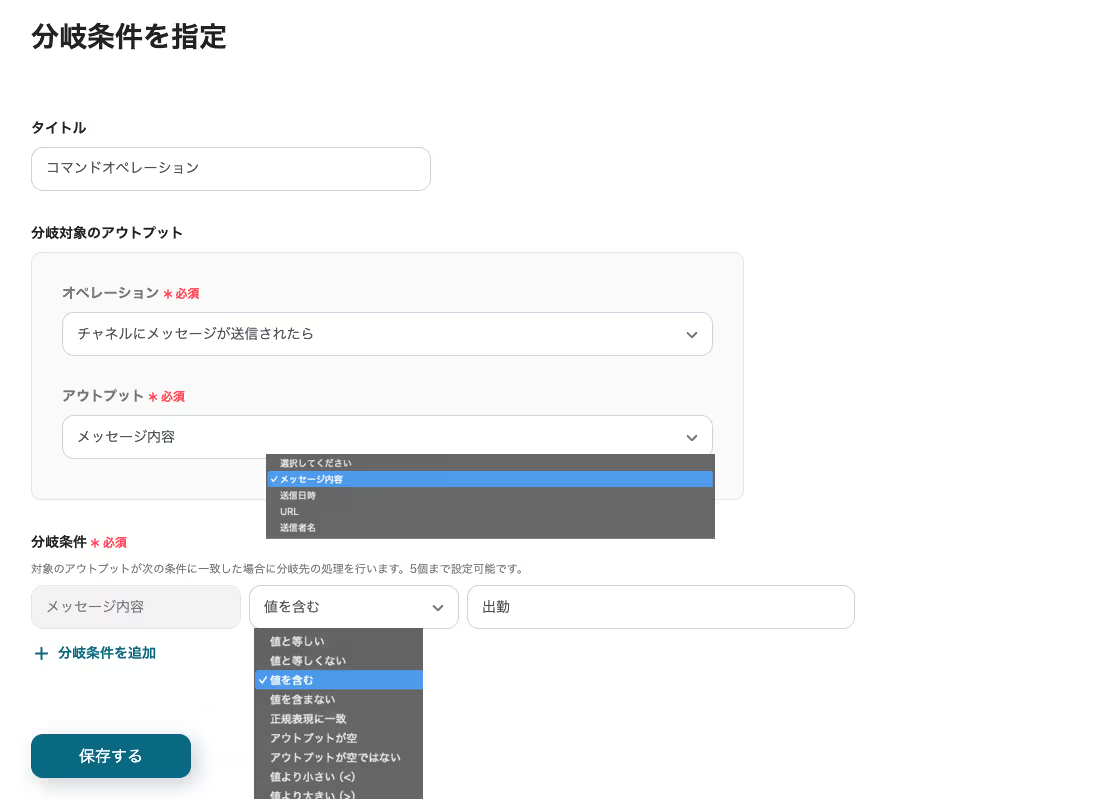Choose 値と等しい from condition list
This screenshot has width=1100, height=799.
coord(296,641)
